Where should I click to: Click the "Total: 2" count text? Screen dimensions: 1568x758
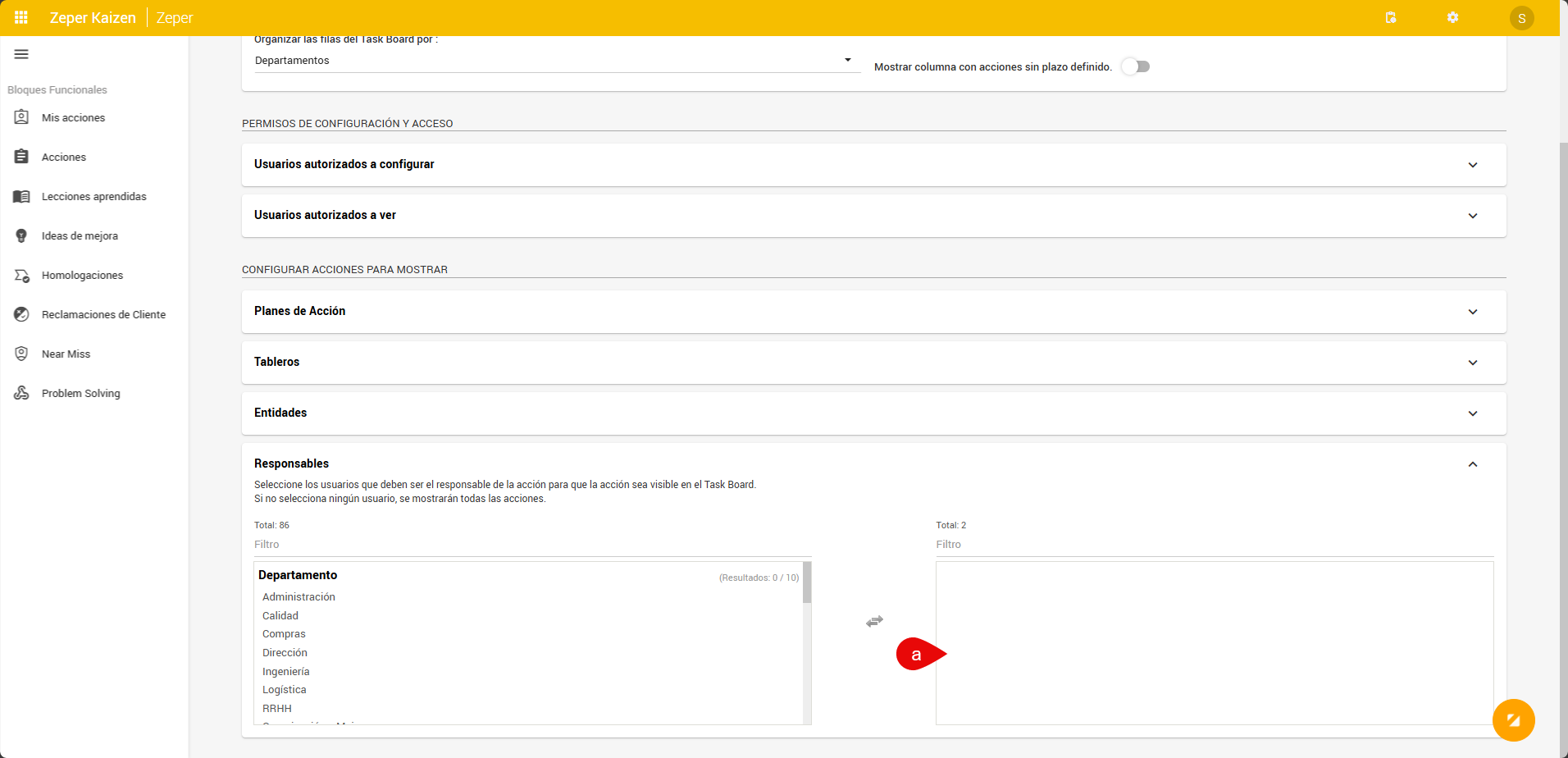[x=951, y=525]
